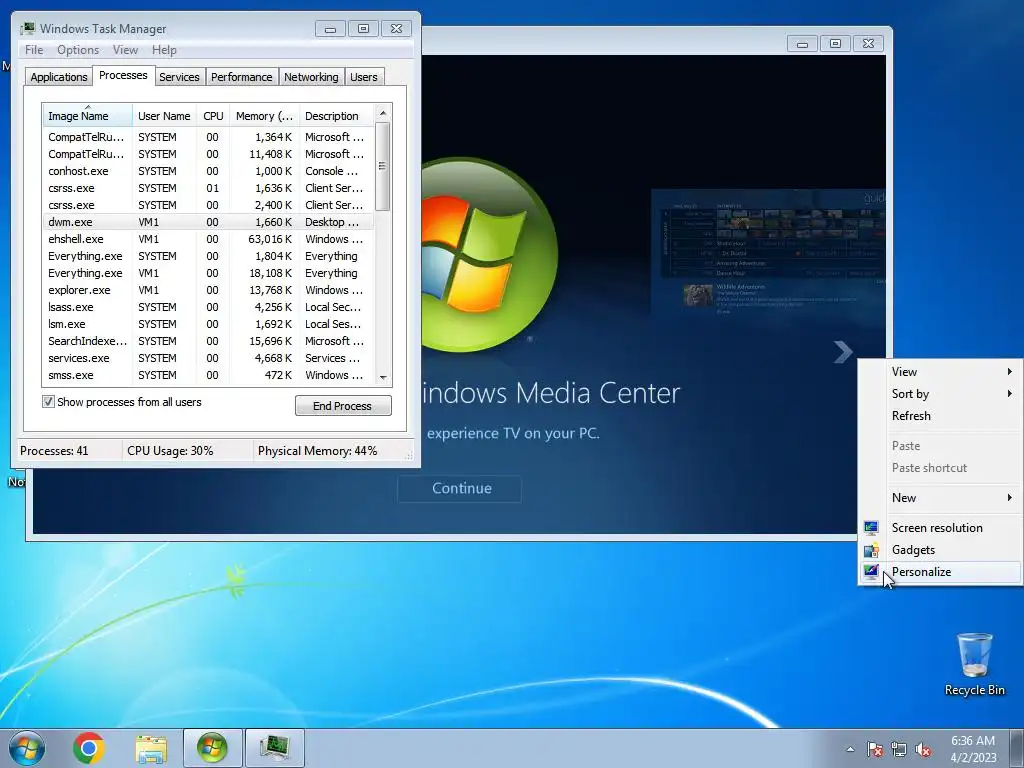The width and height of the screenshot is (1024, 768).
Task: Select the ehshell.exe process row
Action: [x=208, y=239]
